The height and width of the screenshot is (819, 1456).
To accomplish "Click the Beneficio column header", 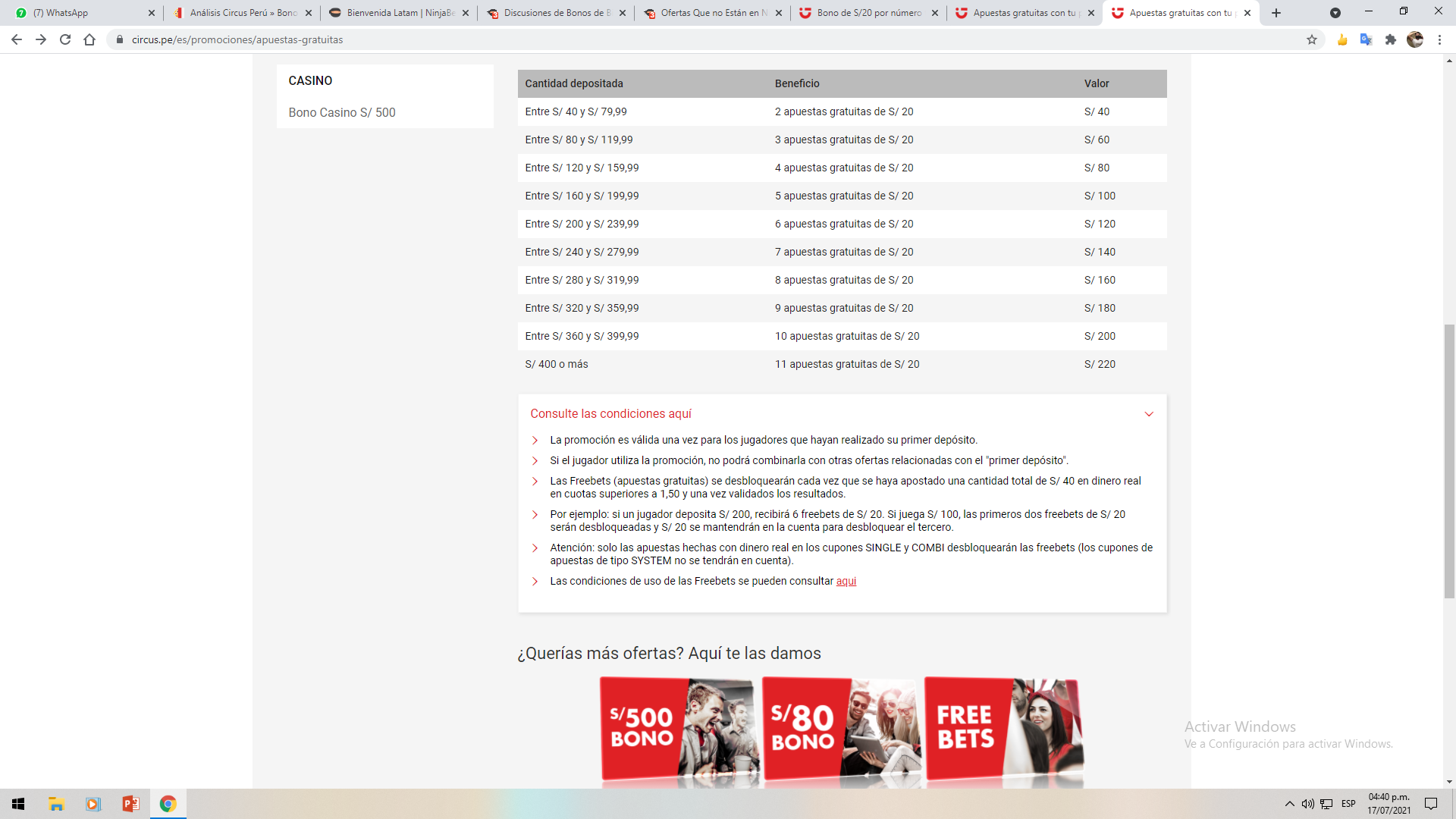I will (797, 83).
